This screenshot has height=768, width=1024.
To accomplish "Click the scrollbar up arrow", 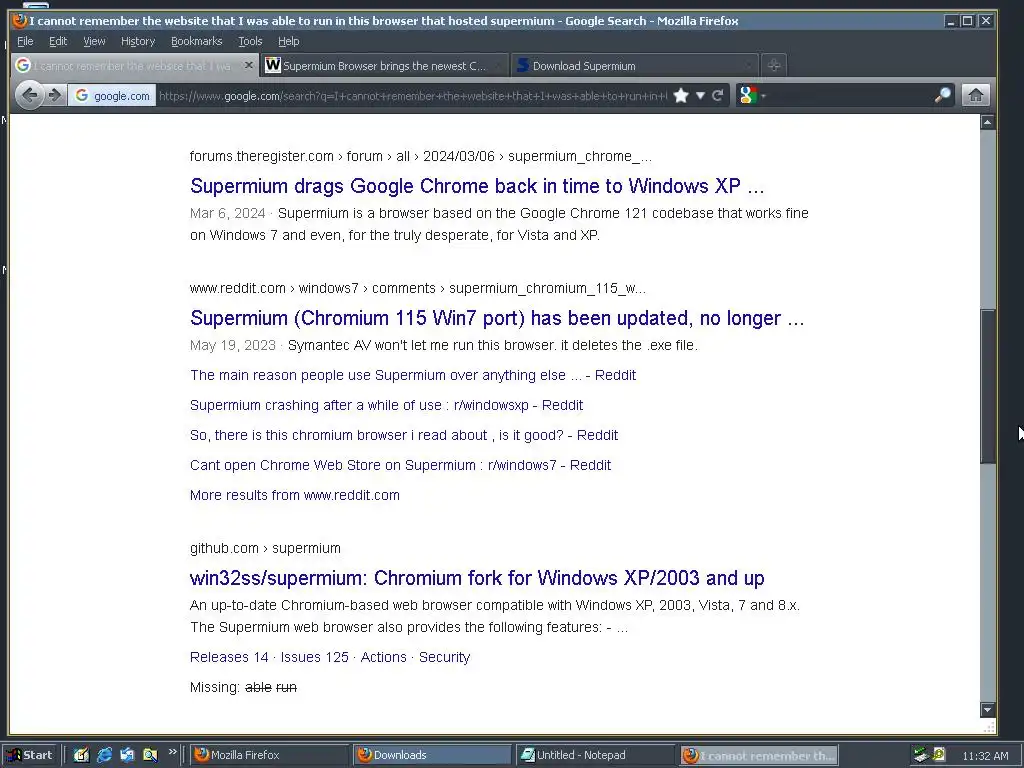I will click(987, 122).
